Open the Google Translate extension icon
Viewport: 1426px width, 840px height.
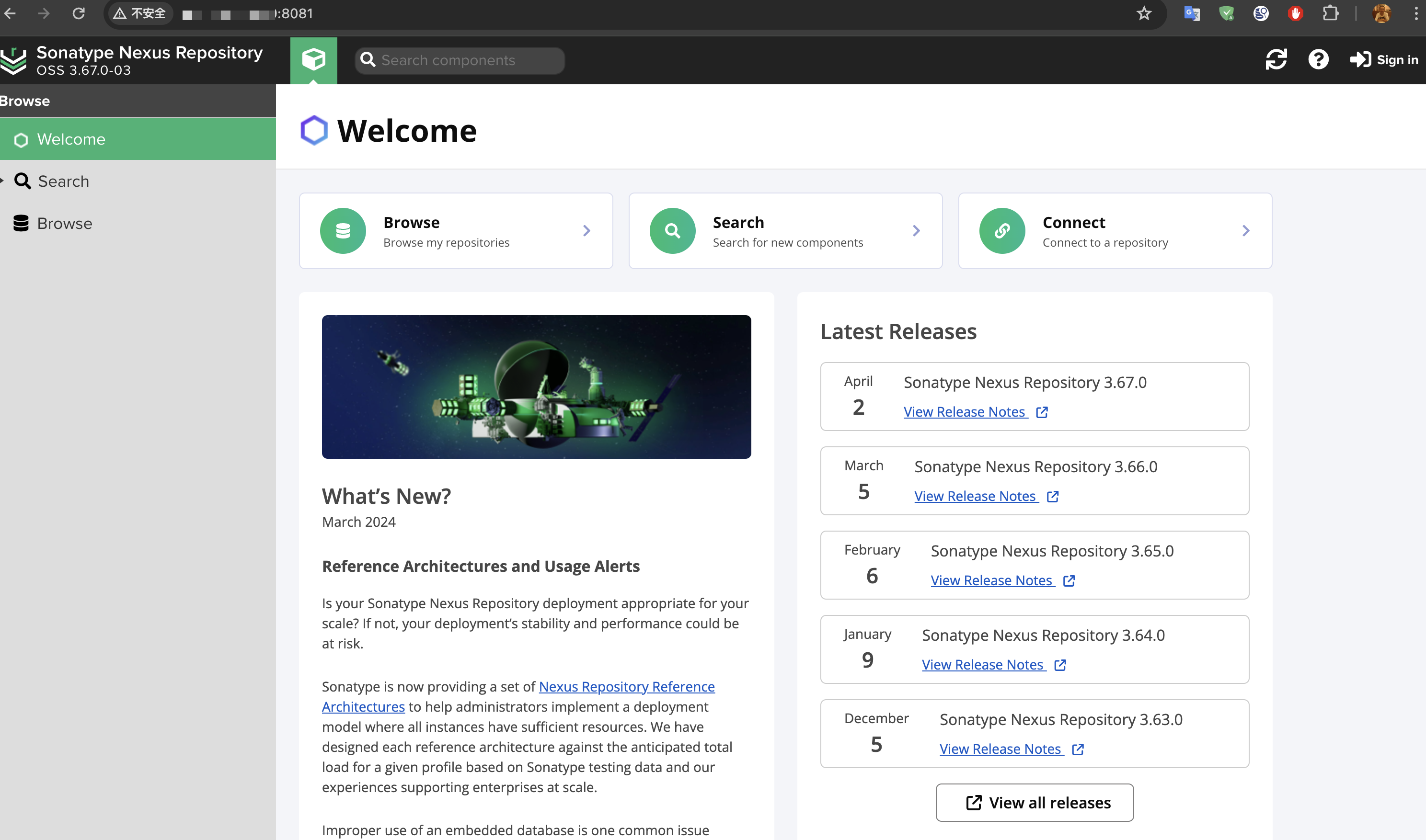point(1192,13)
